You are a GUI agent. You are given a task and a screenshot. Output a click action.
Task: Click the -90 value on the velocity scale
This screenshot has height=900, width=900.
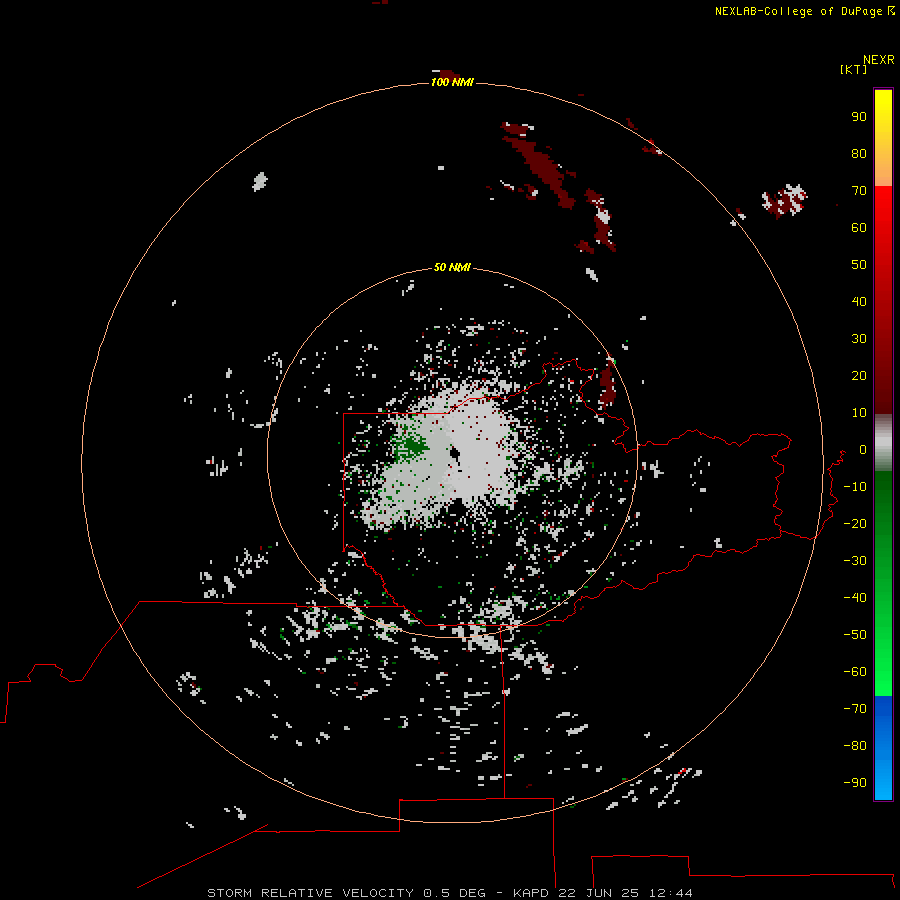click(x=855, y=783)
